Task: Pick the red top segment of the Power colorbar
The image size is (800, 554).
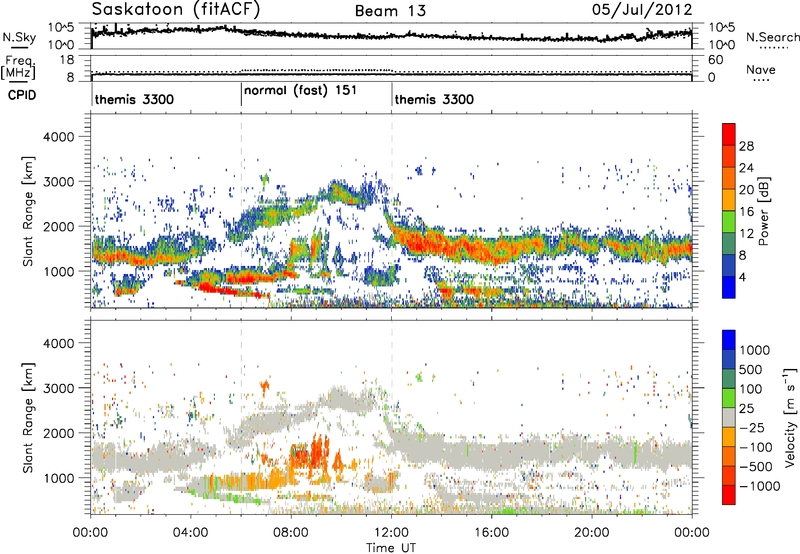Action: pyautogui.click(x=729, y=134)
